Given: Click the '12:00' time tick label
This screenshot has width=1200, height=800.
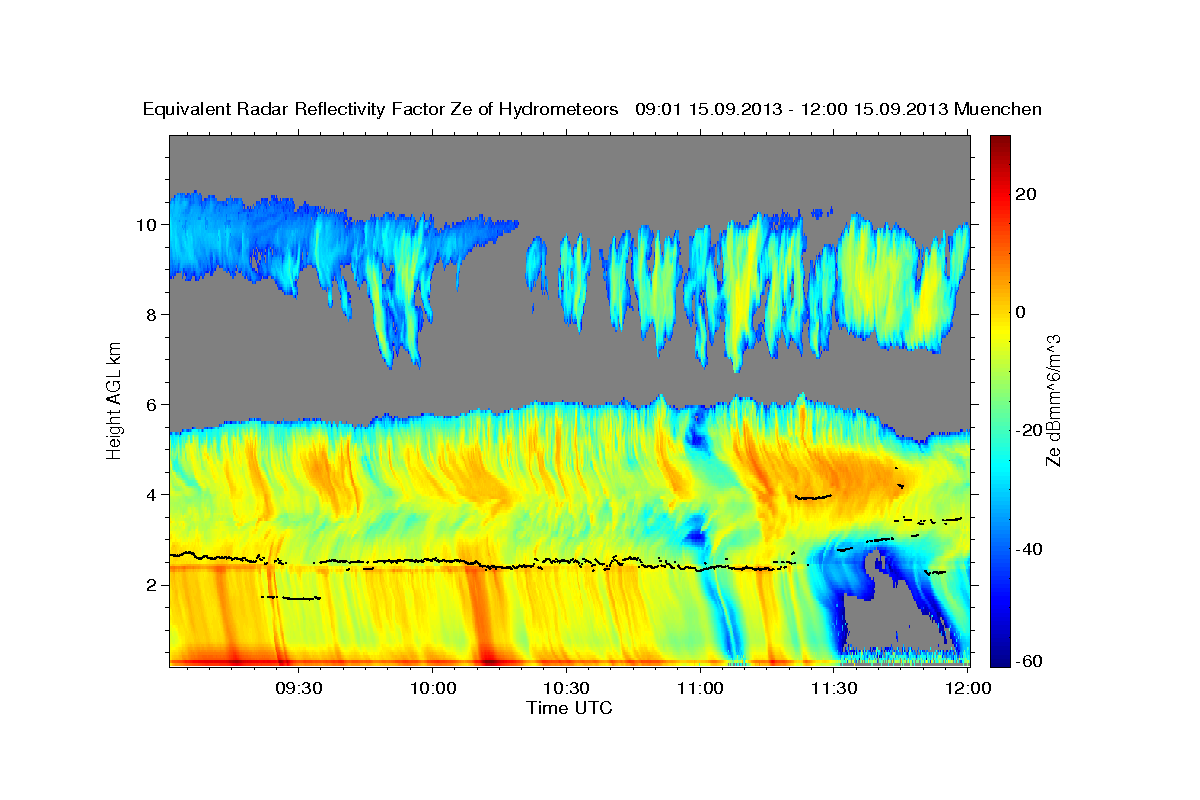Looking at the screenshot, I should (967, 689).
